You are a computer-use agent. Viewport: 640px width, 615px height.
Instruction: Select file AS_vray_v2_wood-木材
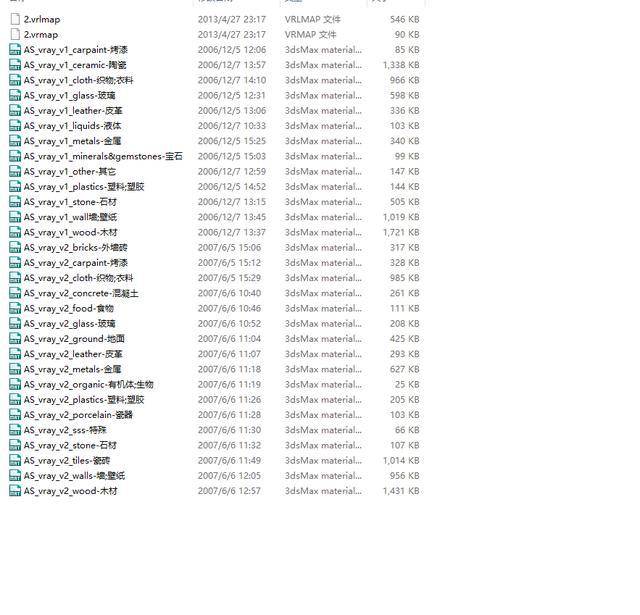pos(70,491)
